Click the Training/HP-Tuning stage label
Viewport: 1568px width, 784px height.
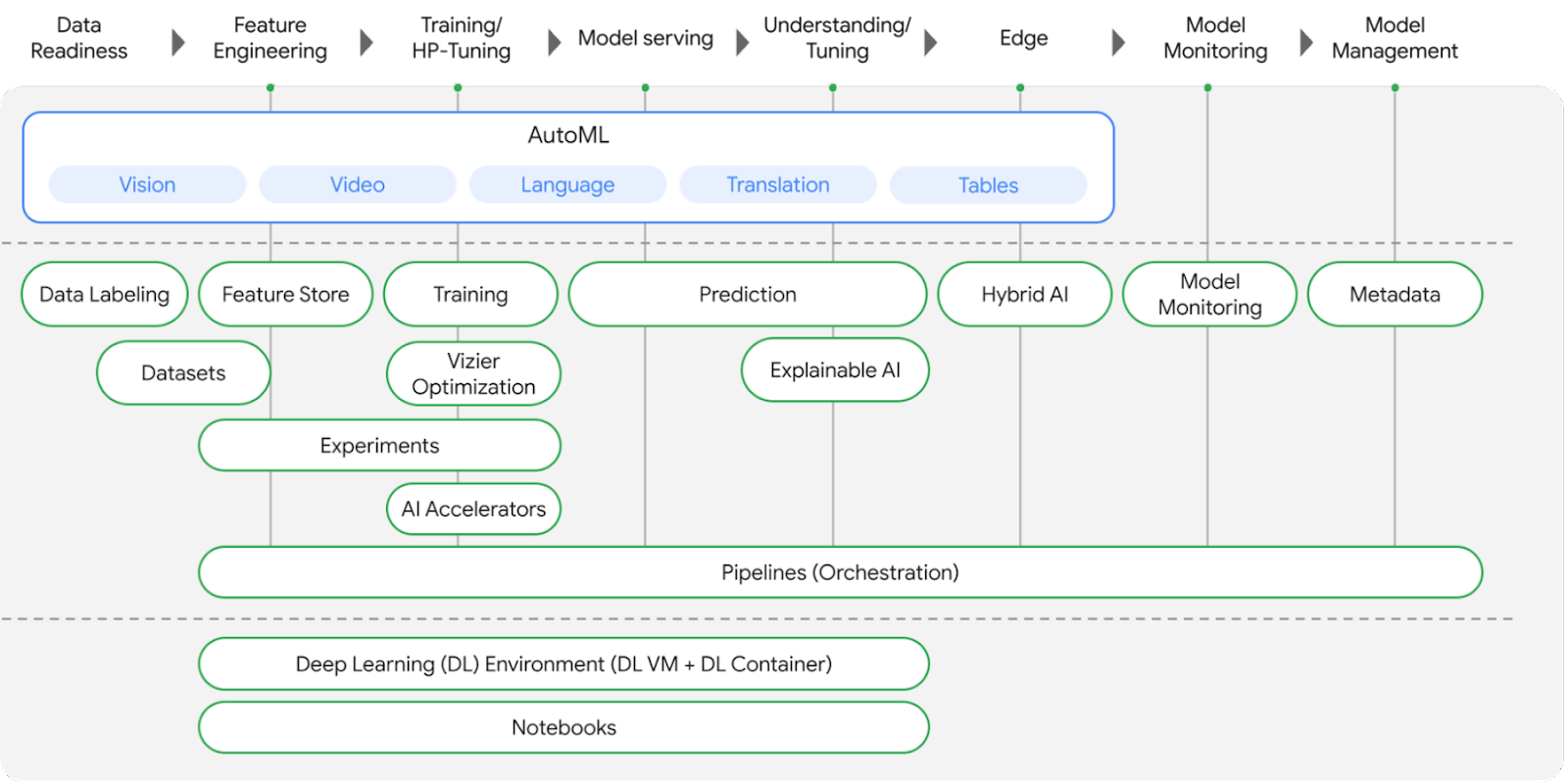[x=462, y=38]
